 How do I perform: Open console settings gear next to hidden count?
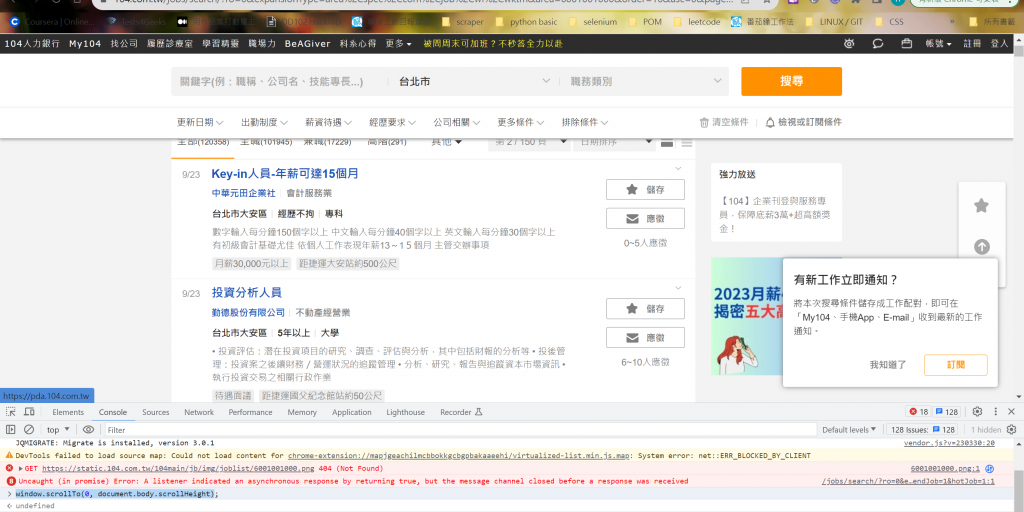(1011, 429)
